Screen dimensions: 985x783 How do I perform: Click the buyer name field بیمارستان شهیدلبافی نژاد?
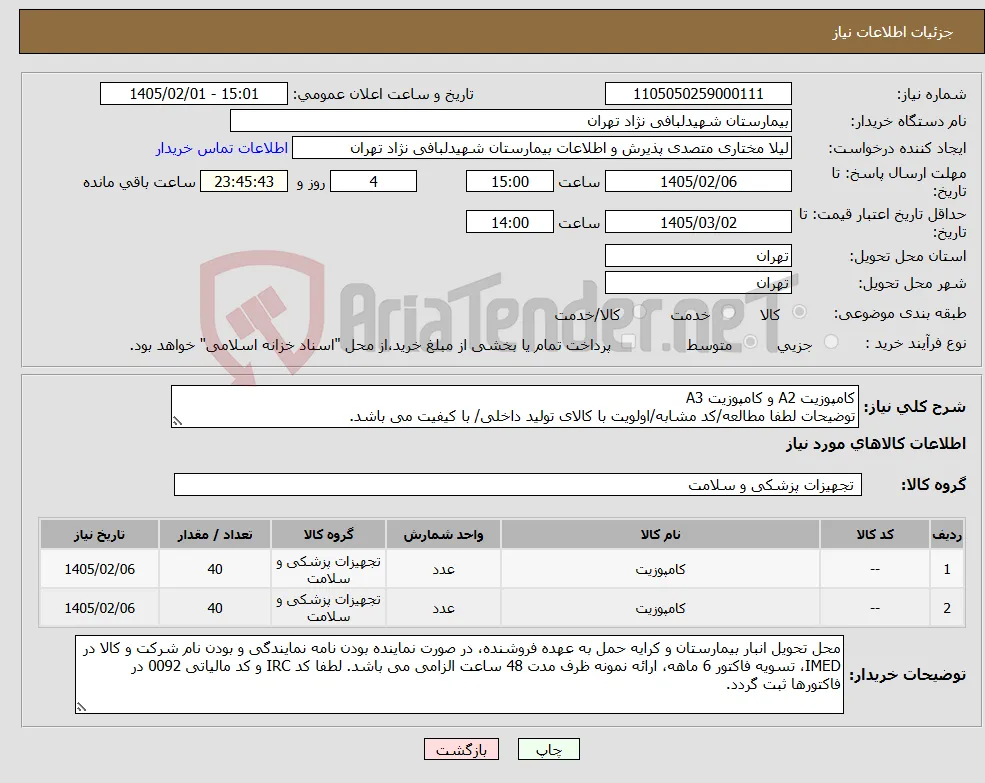click(x=511, y=121)
